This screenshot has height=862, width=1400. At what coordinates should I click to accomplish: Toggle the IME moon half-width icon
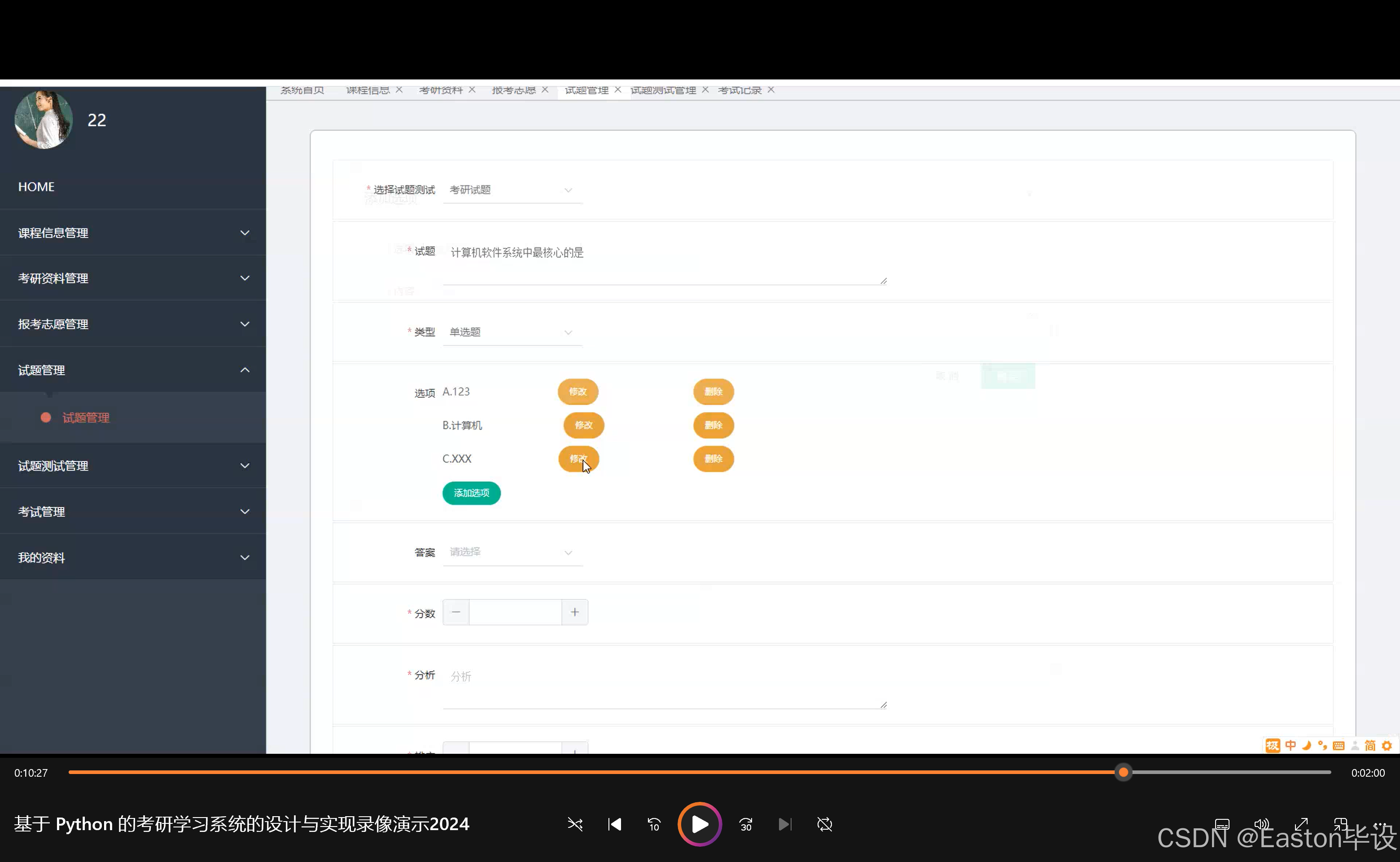(1307, 746)
